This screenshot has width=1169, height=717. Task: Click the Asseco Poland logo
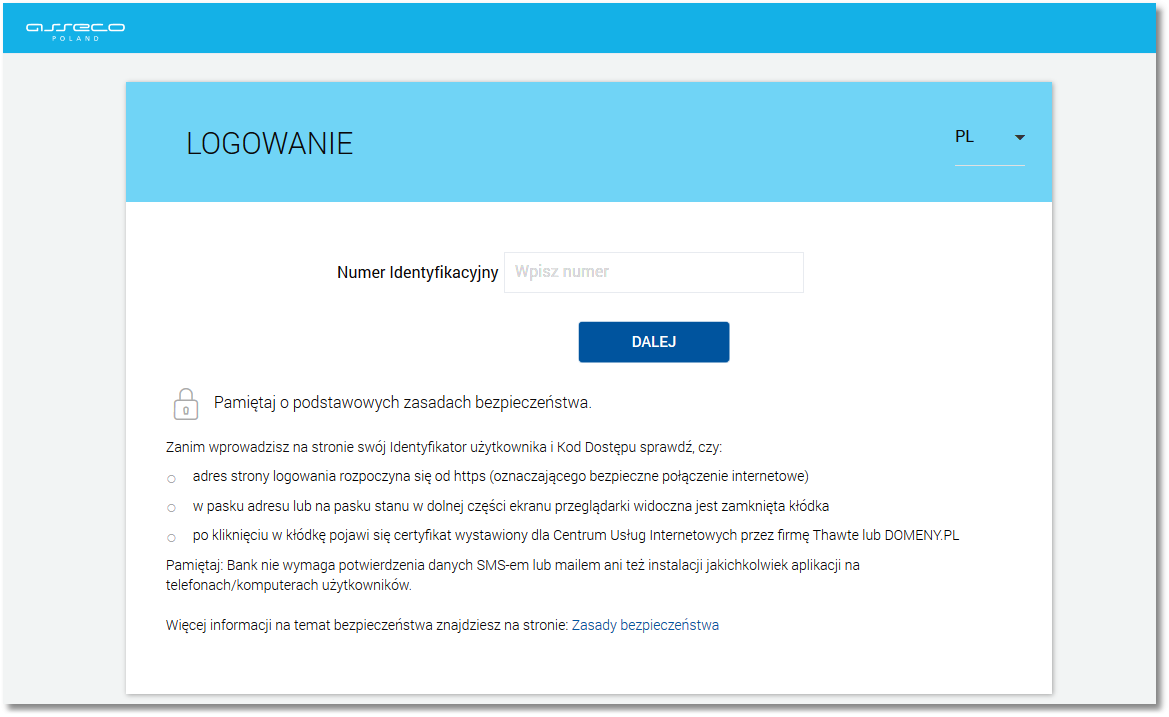(75, 31)
